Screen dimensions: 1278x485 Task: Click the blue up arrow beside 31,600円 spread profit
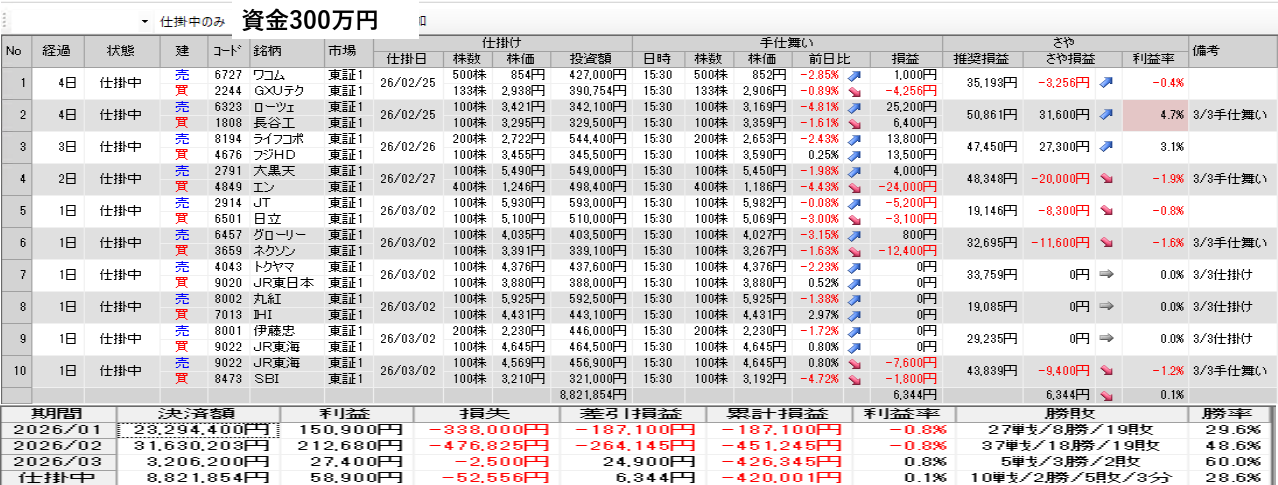click(x=1106, y=114)
